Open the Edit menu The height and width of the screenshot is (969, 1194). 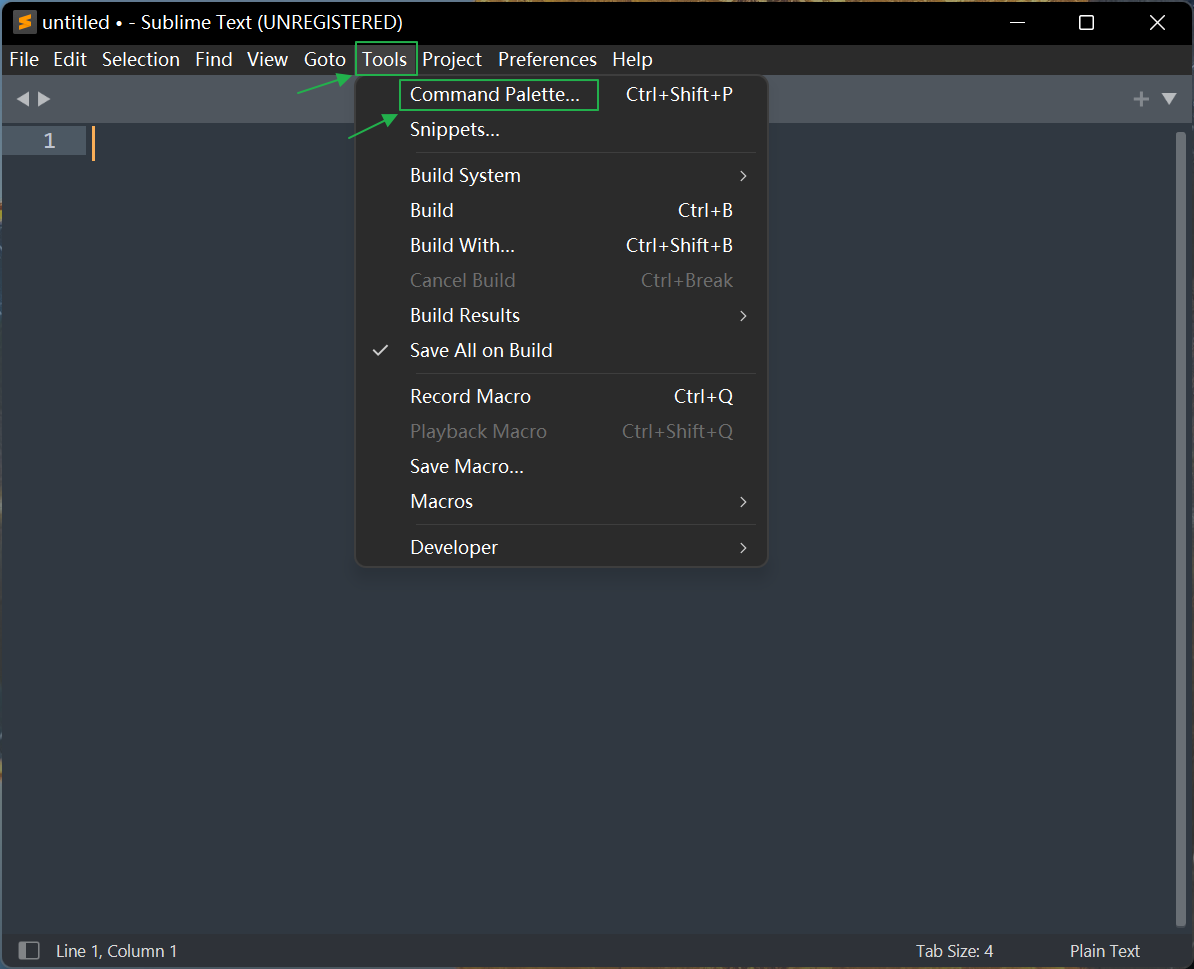click(x=70, y=59)
